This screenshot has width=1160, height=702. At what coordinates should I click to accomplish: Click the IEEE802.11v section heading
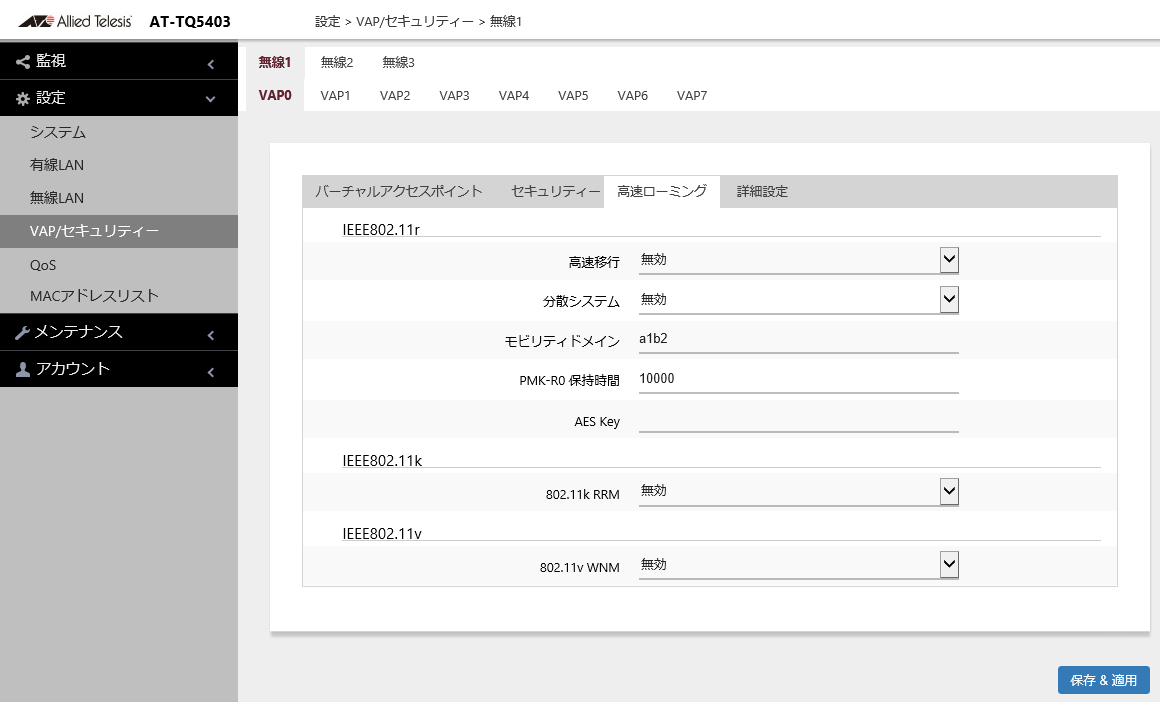tap(382, 534)
